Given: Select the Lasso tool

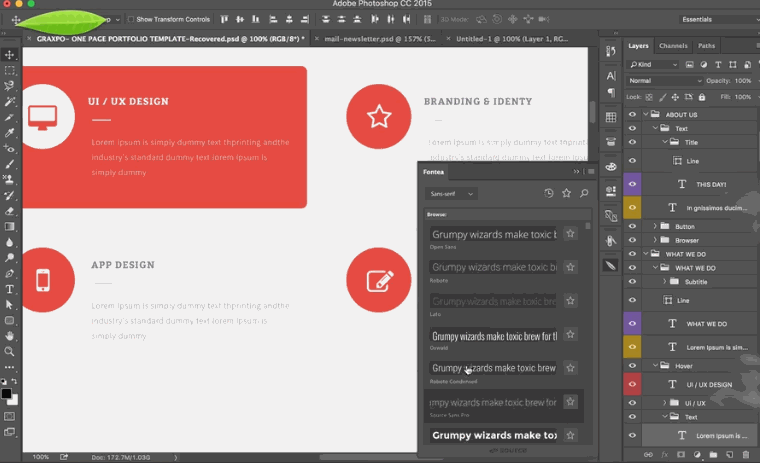Looking at the screenshot, I should [9, 86].
